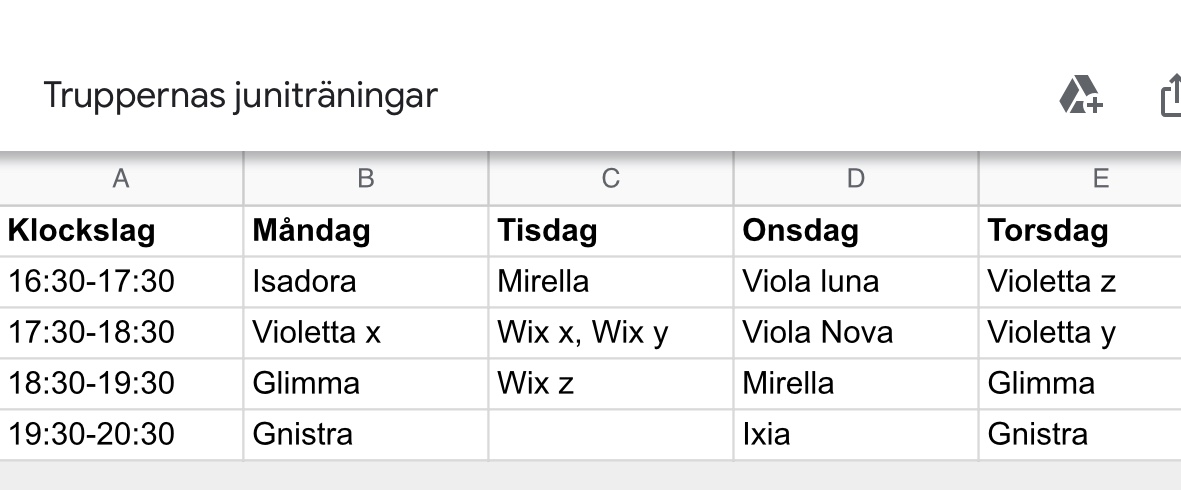
Task: Select the Violetta z cell
Action: [x=1080, y=282]
